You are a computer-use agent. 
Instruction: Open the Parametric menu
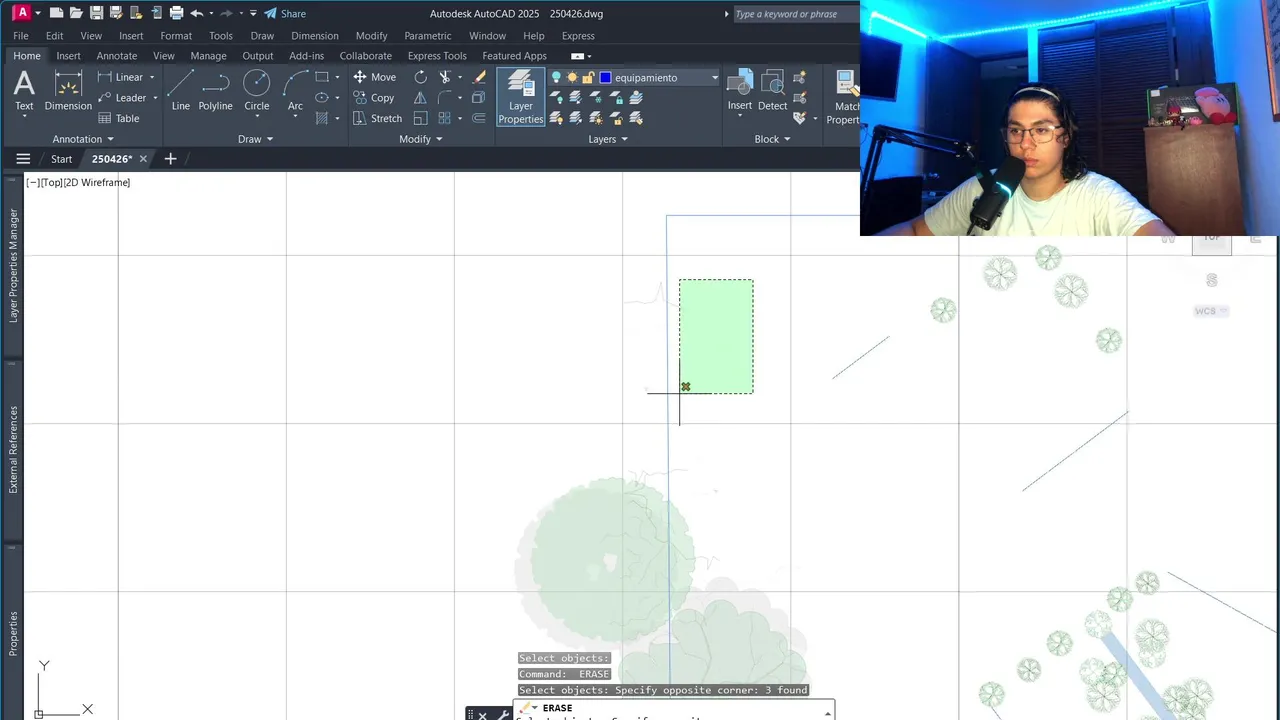click(x=428, y=36)
